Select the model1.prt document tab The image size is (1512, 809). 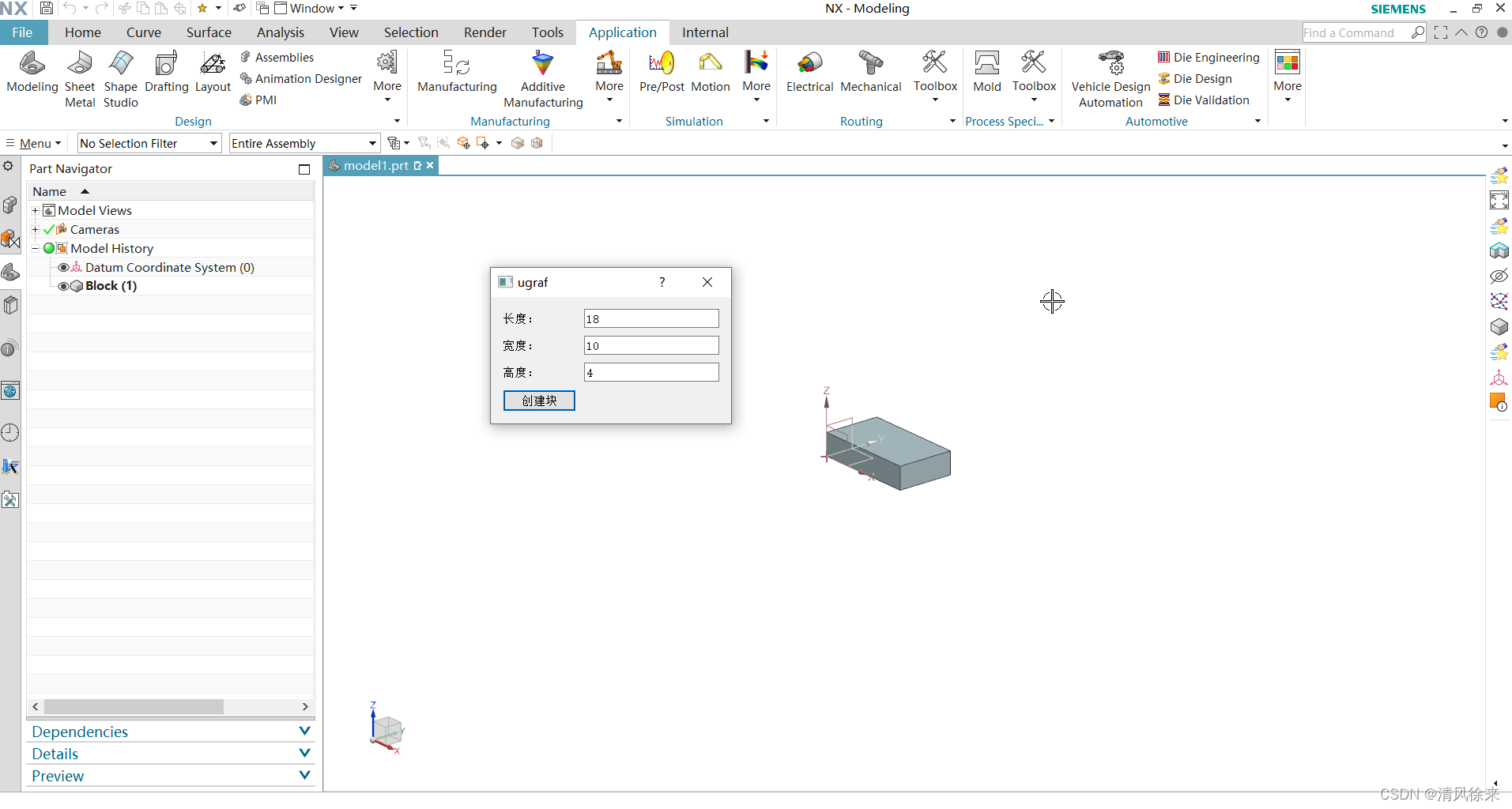375,166
